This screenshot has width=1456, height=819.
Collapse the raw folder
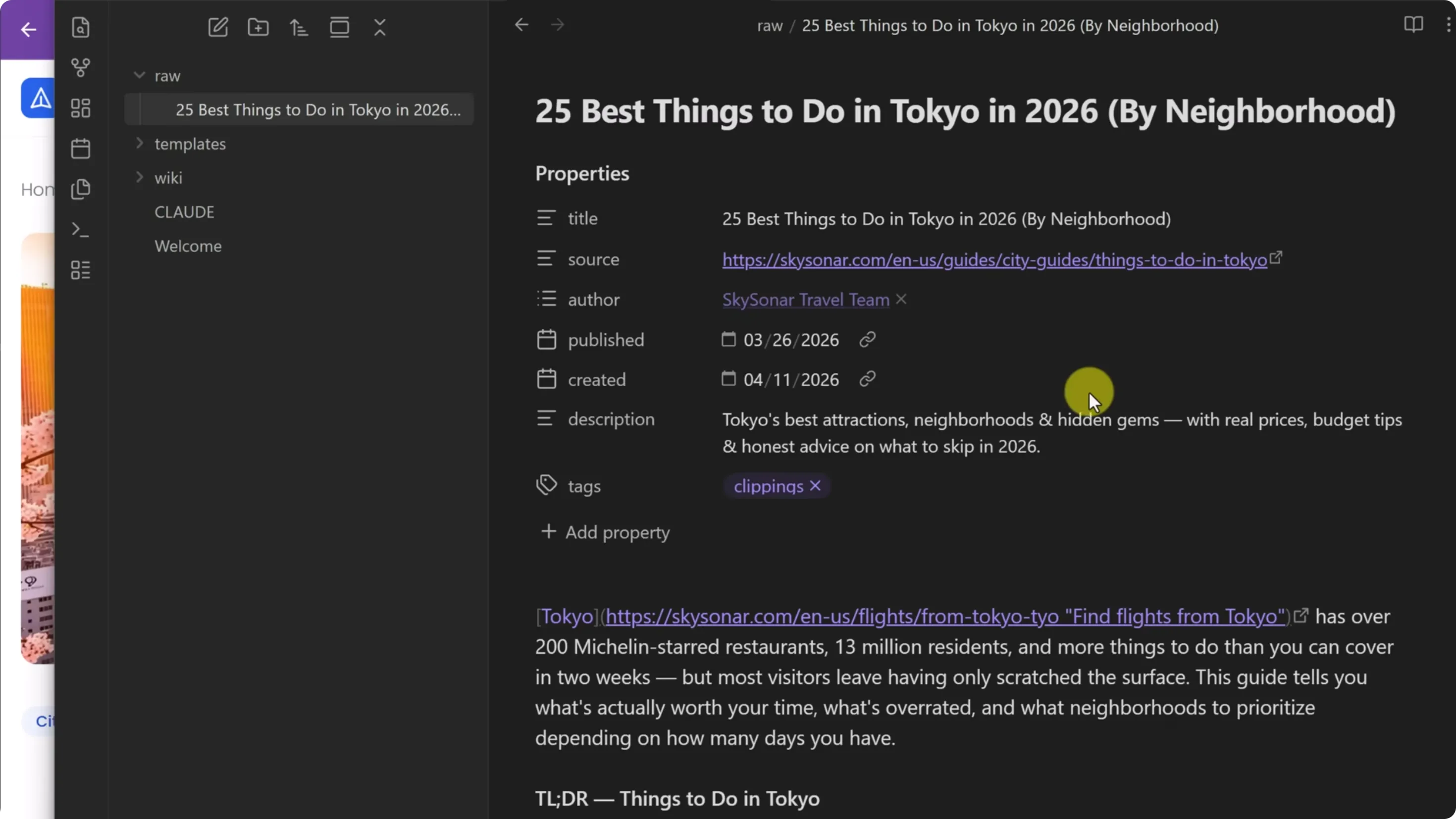click(x=139, y=75)
